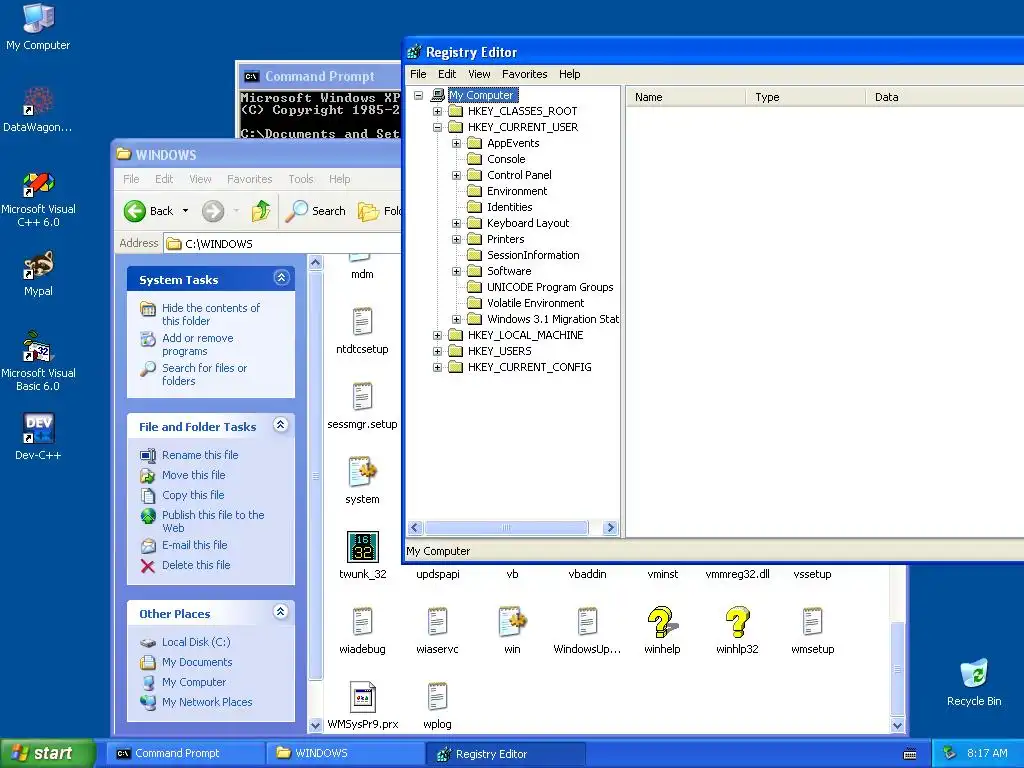Click Rename this file link
The image size is (1024, 768).
(x=200, y=455)
